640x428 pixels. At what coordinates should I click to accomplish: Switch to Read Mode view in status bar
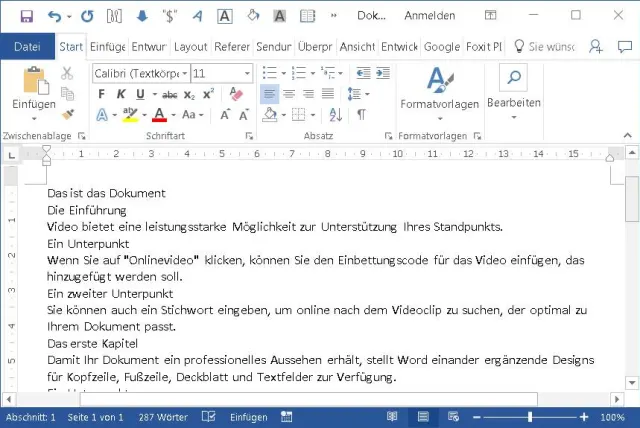(392, 417)
